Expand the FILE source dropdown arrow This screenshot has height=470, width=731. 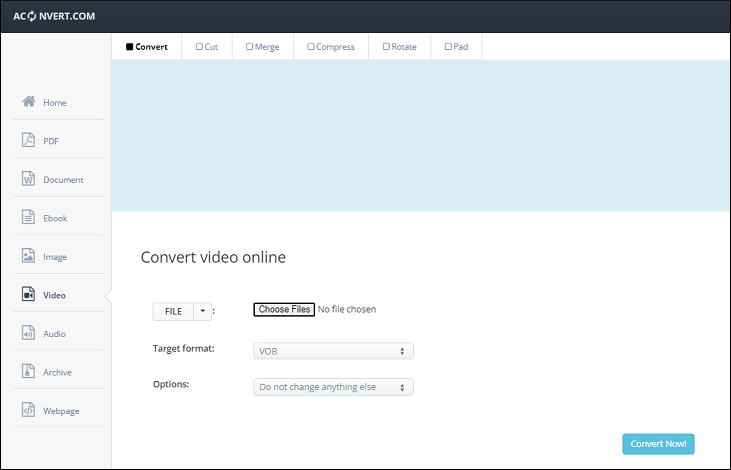pyautogui.click(x=203, y=311)
